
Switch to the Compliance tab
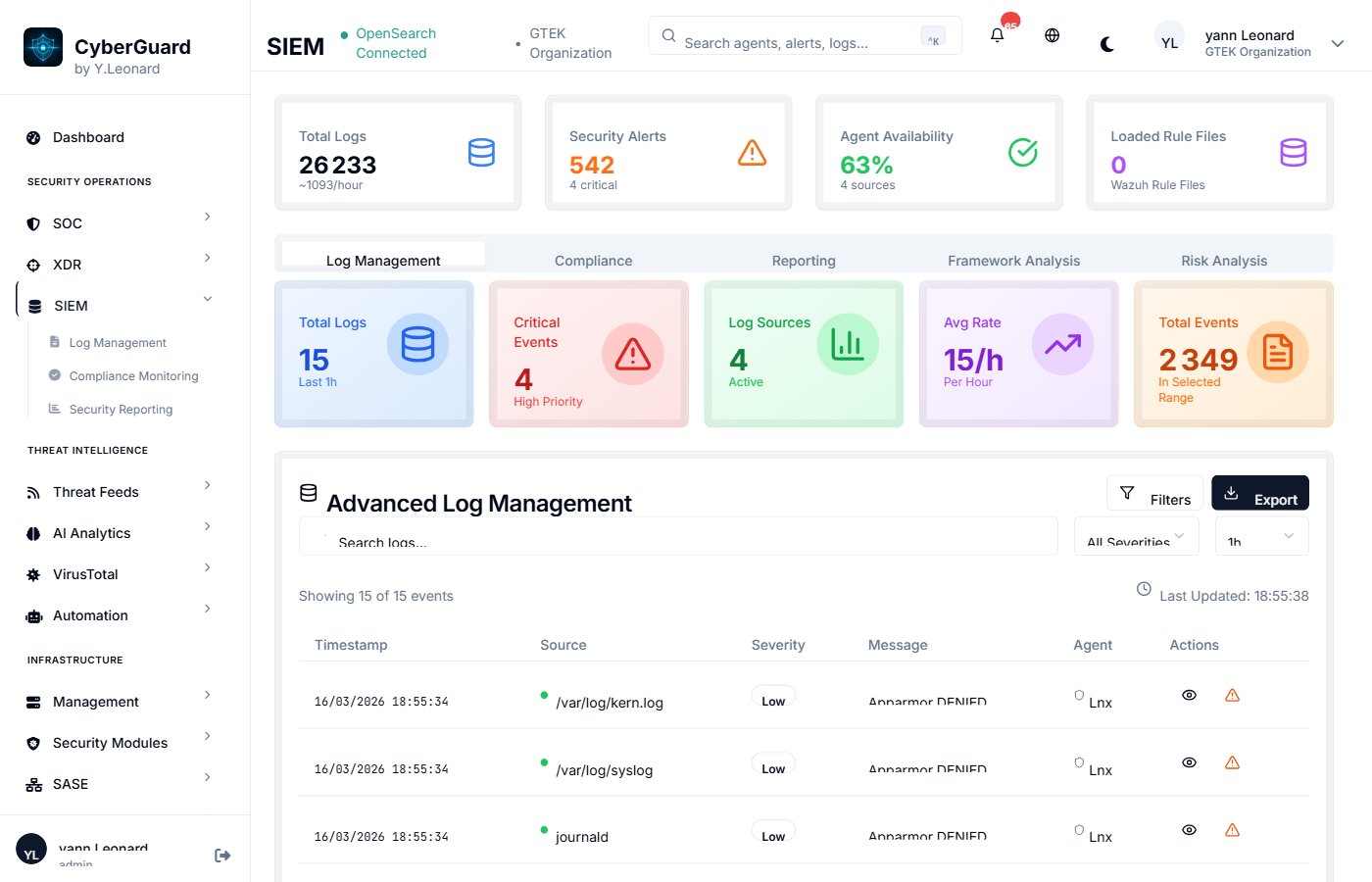coord(593,261)
